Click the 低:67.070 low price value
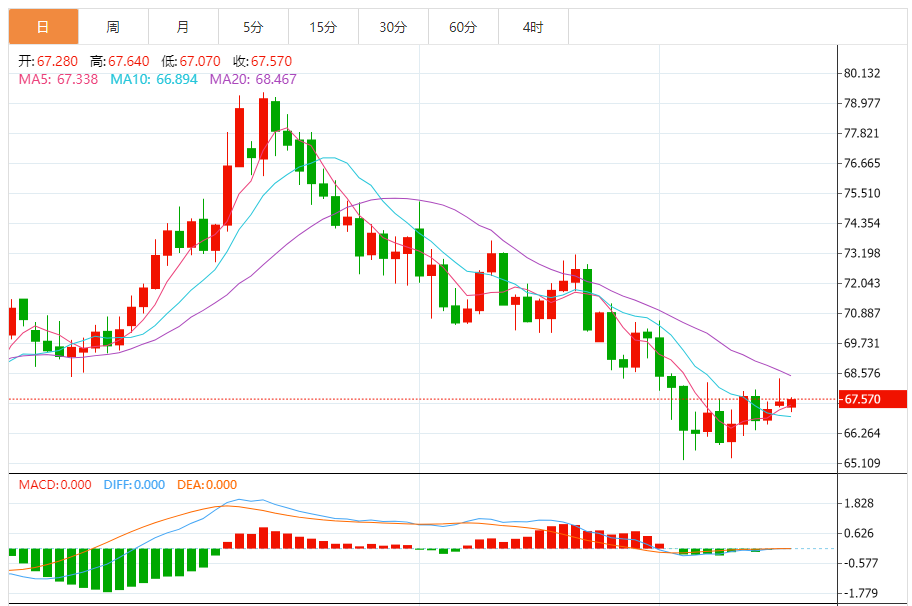 pos(191,61)
